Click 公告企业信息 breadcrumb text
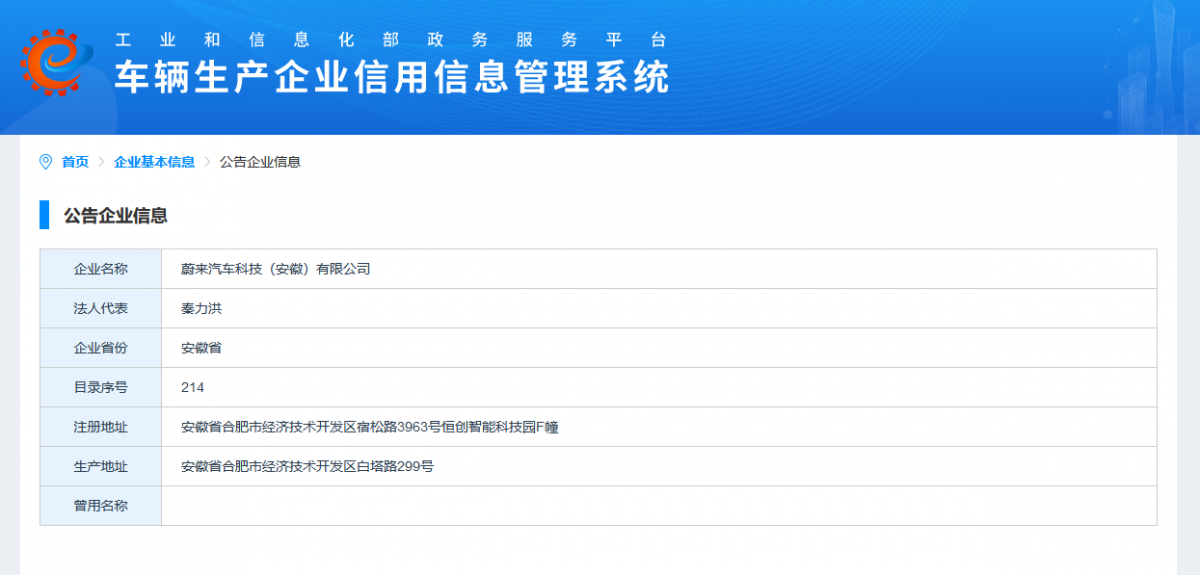Image resolution: width=1200 pixels, height=575 pixels. pos(260,162)
